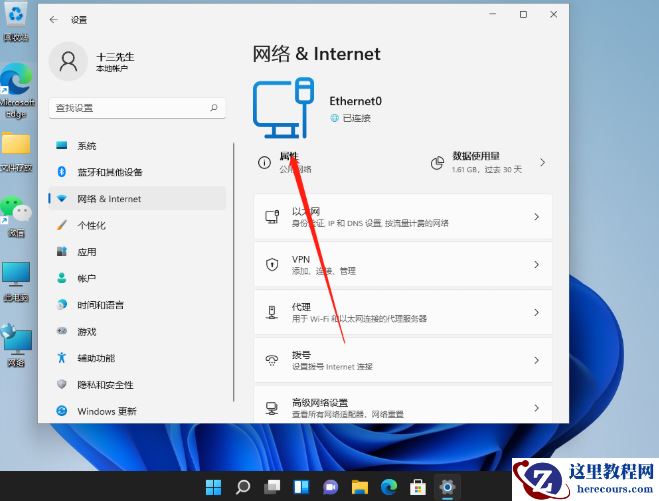The height and width of the screenshot is (501, 659).
Task: Open 帐户 settings category
Action: pyautogui.click(x=137, y=278)
